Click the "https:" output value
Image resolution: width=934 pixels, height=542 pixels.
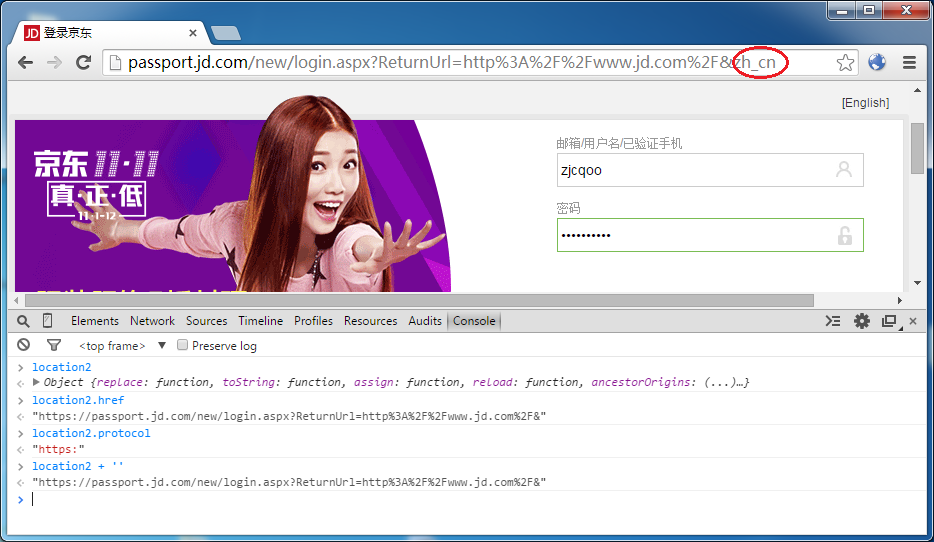coord(58,449)
